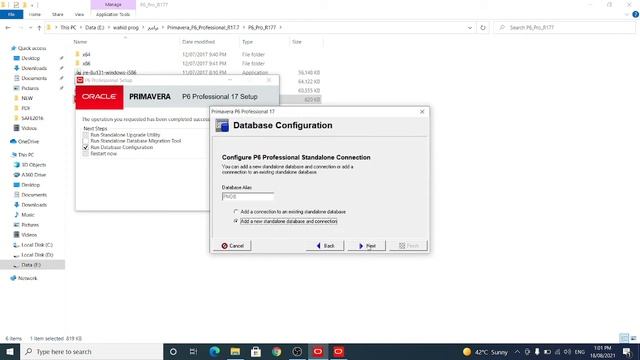Image resolution: width=640 pixels, height=360 pixels.
Task: Sort files by Type column header
Action: pos(247,42)
